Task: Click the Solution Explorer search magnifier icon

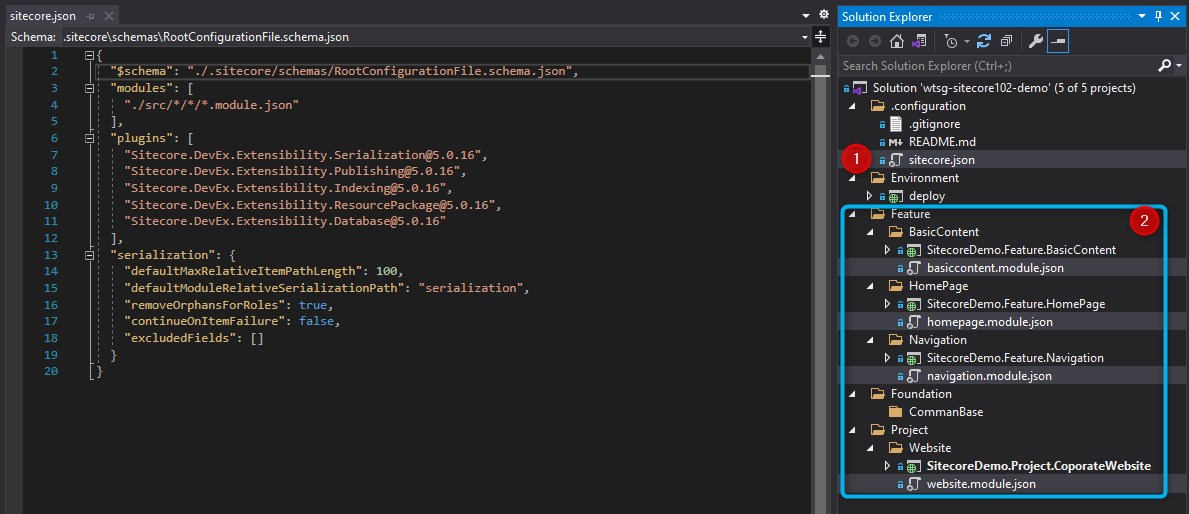Action: point(1165,66)
